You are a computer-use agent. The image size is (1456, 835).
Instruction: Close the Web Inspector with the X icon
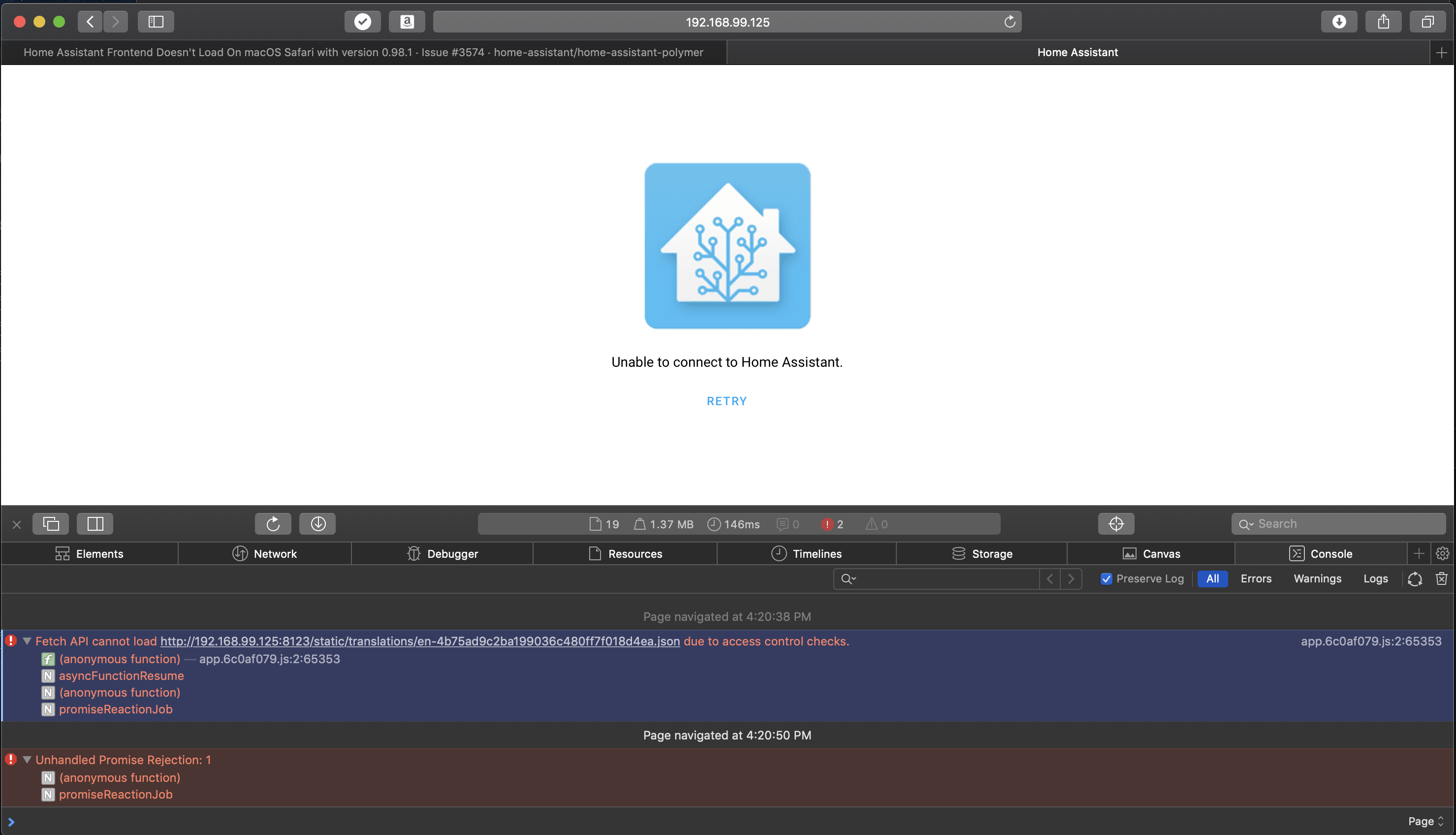pyautogui.click(x=17, y=523)
